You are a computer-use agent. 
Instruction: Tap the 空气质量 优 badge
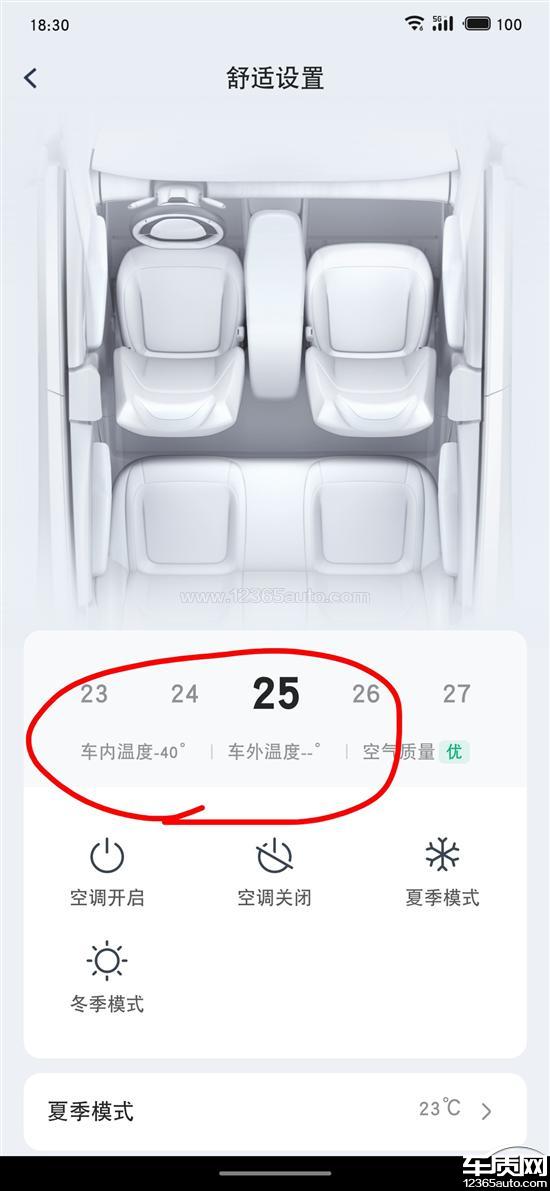454,752
